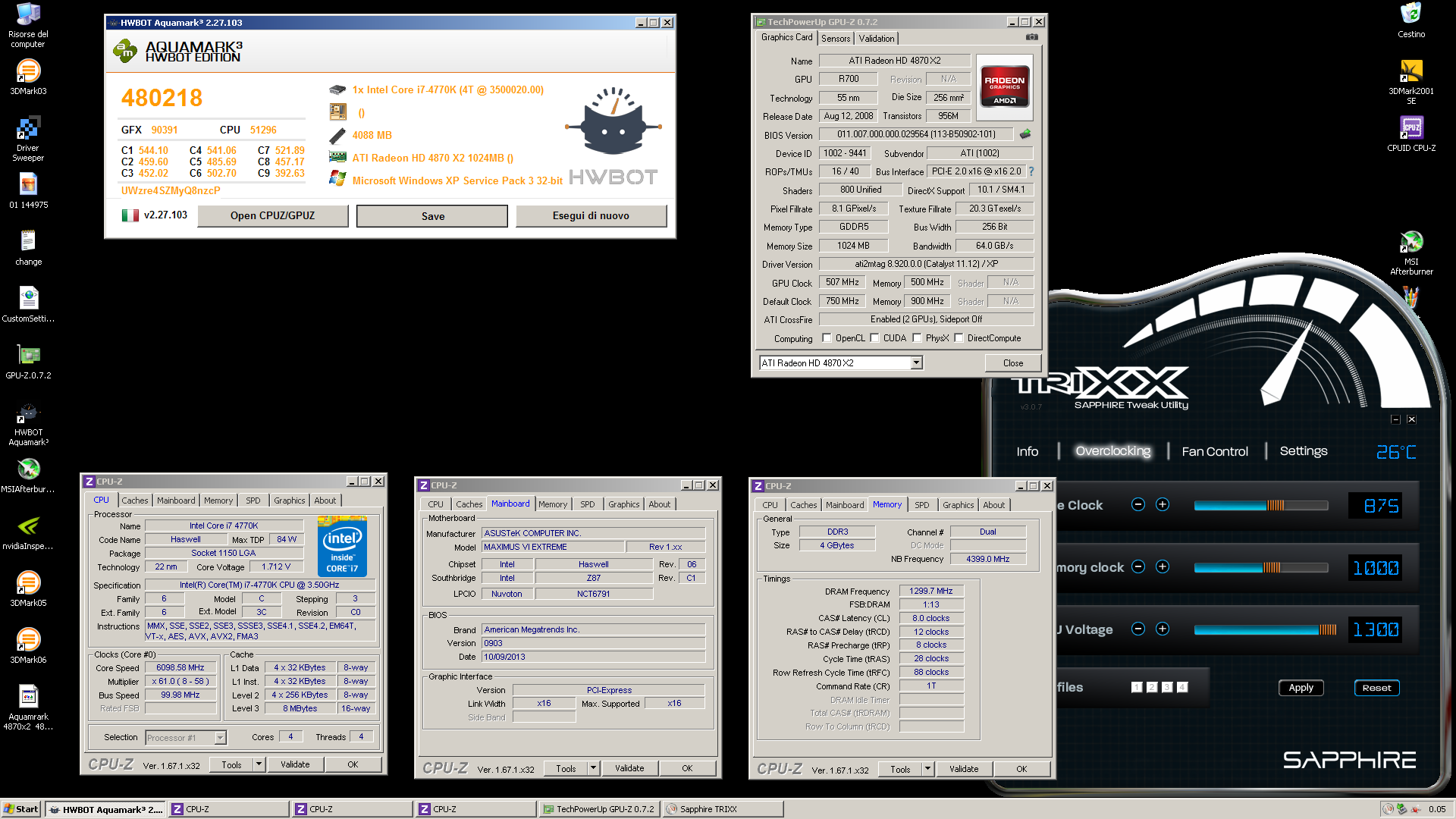Decrease TRIXX core clock with minus icon

1137,504
